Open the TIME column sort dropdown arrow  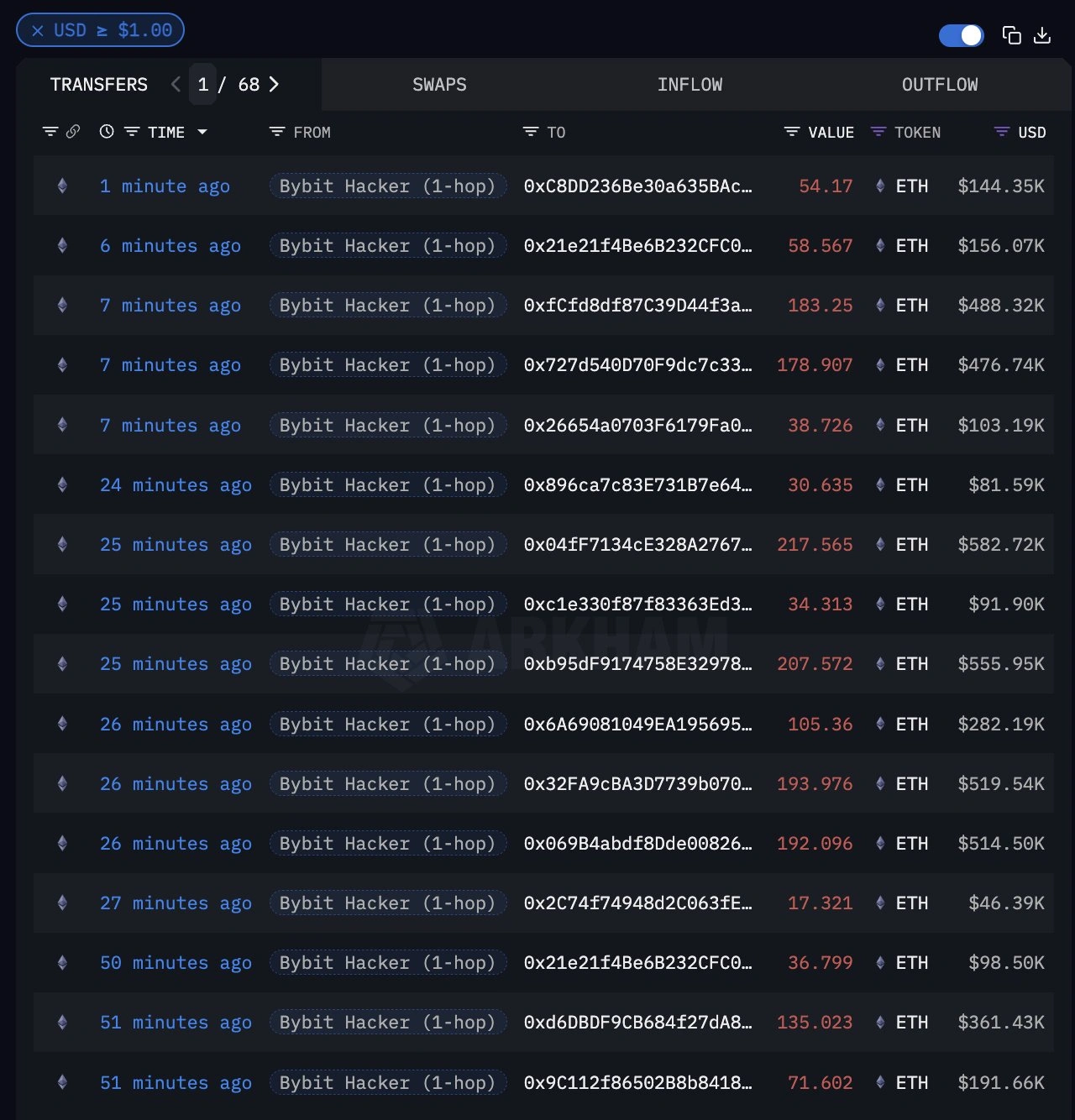202,132
